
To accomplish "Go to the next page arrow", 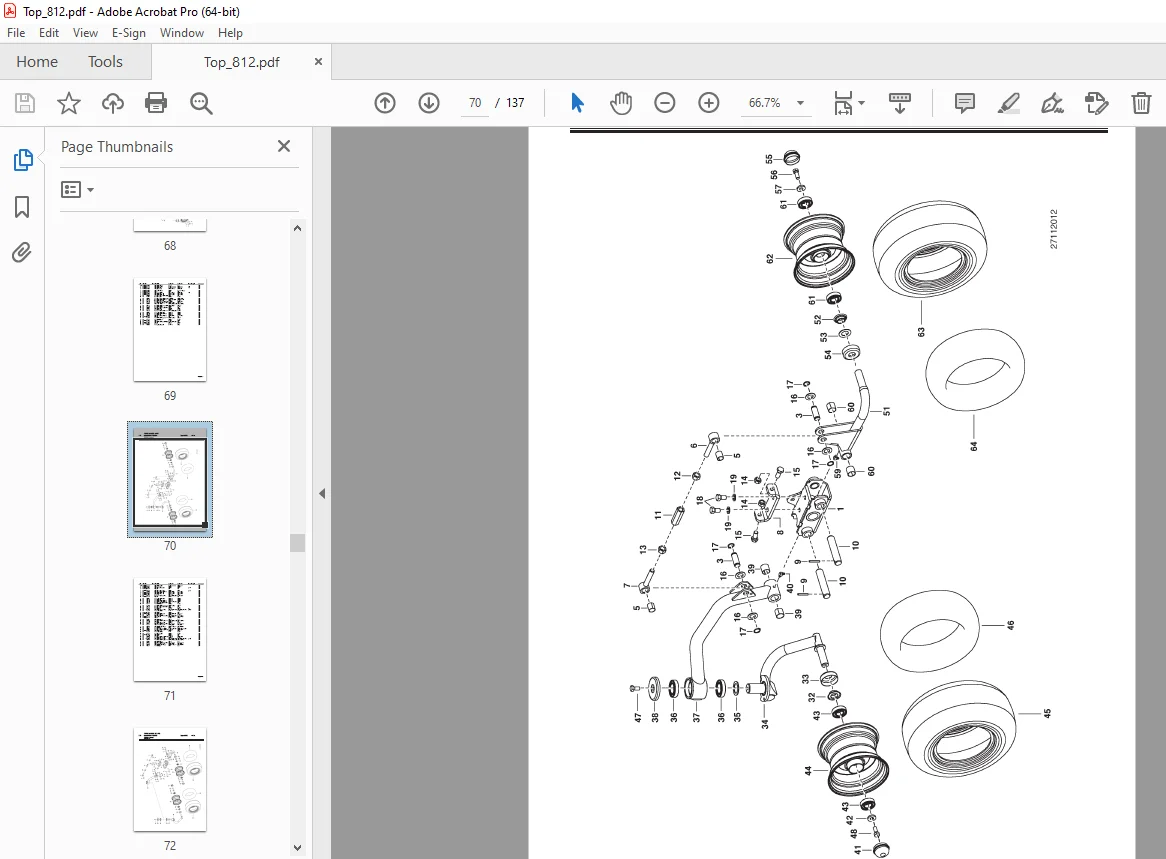I will click(x=429, y=103).
